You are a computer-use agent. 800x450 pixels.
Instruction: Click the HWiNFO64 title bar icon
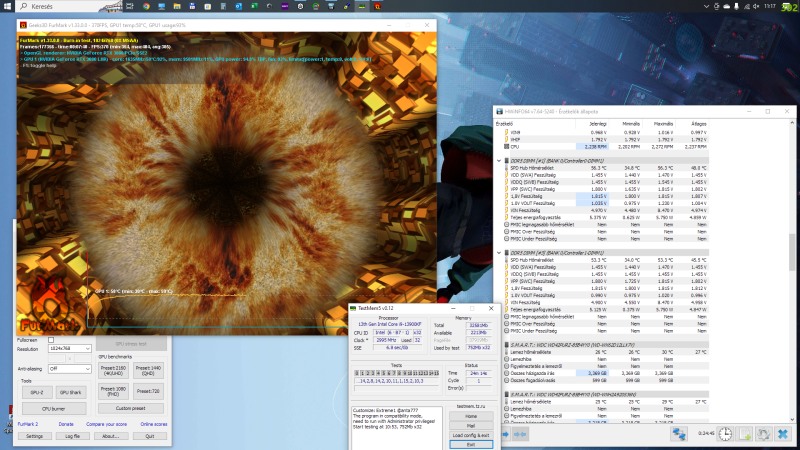tap(499, 111)
